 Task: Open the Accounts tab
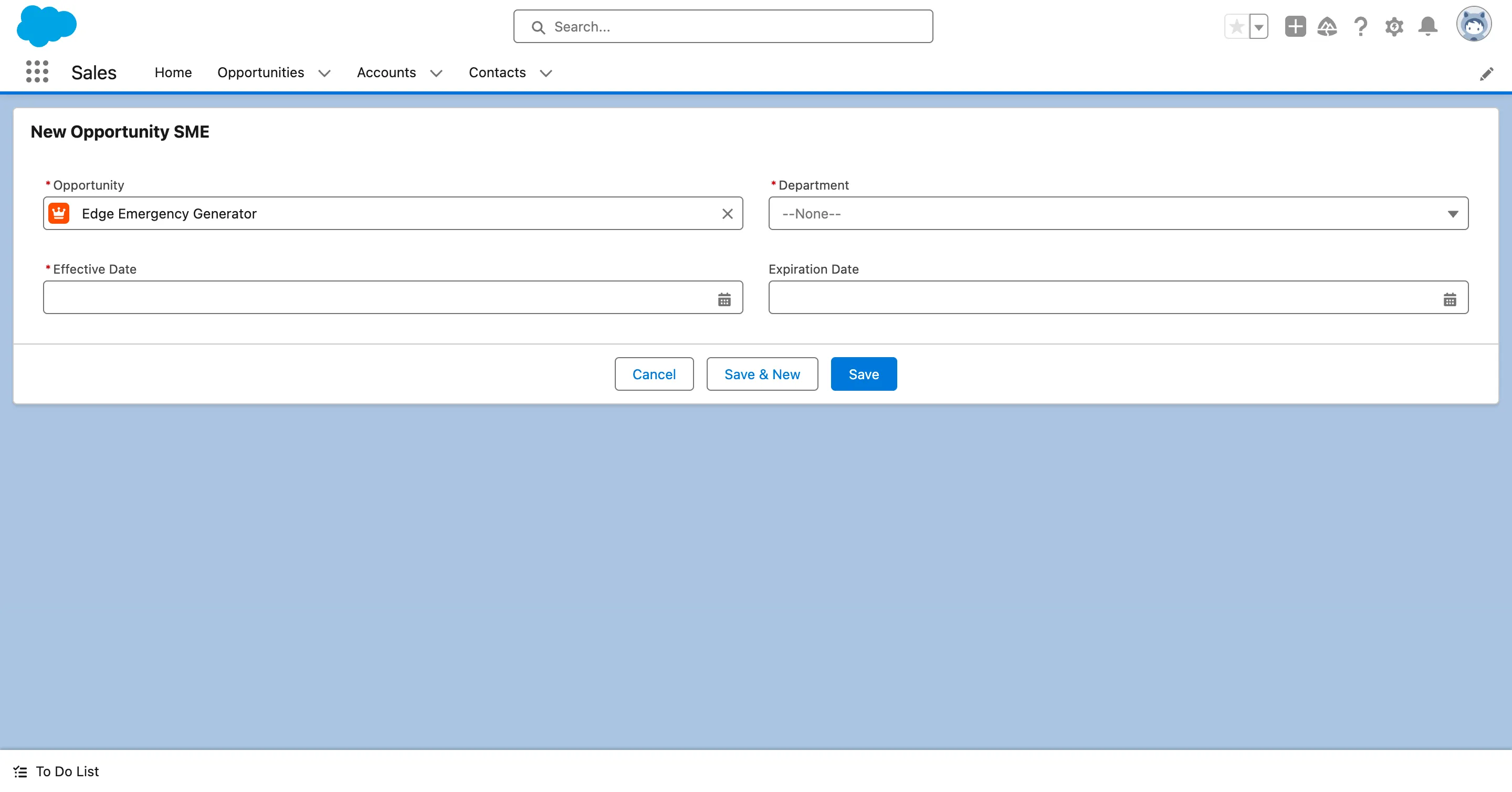[386, 72]
